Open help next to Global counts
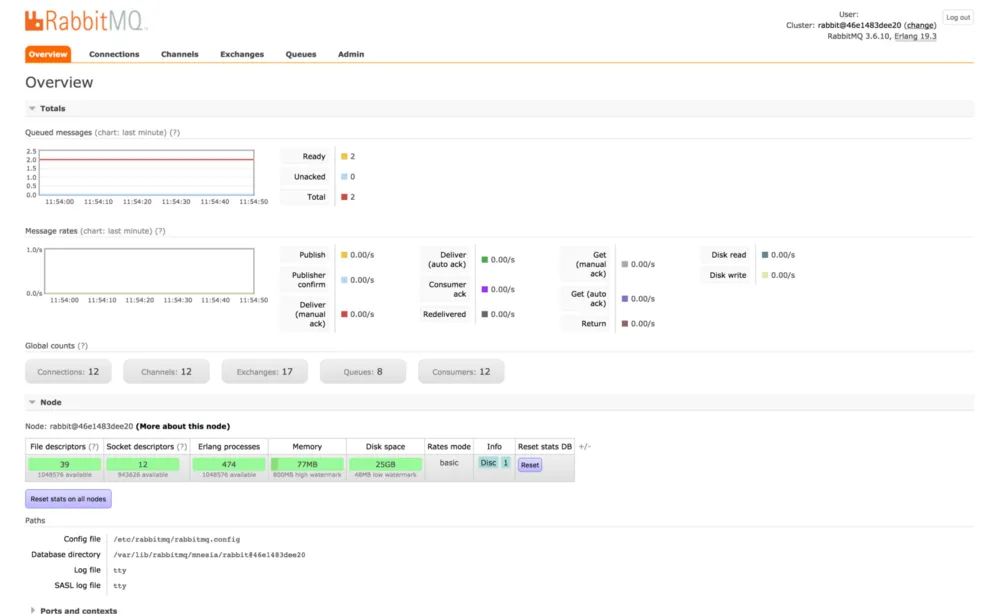This screenshot has height=614, width=1000. tap(82, 346)
